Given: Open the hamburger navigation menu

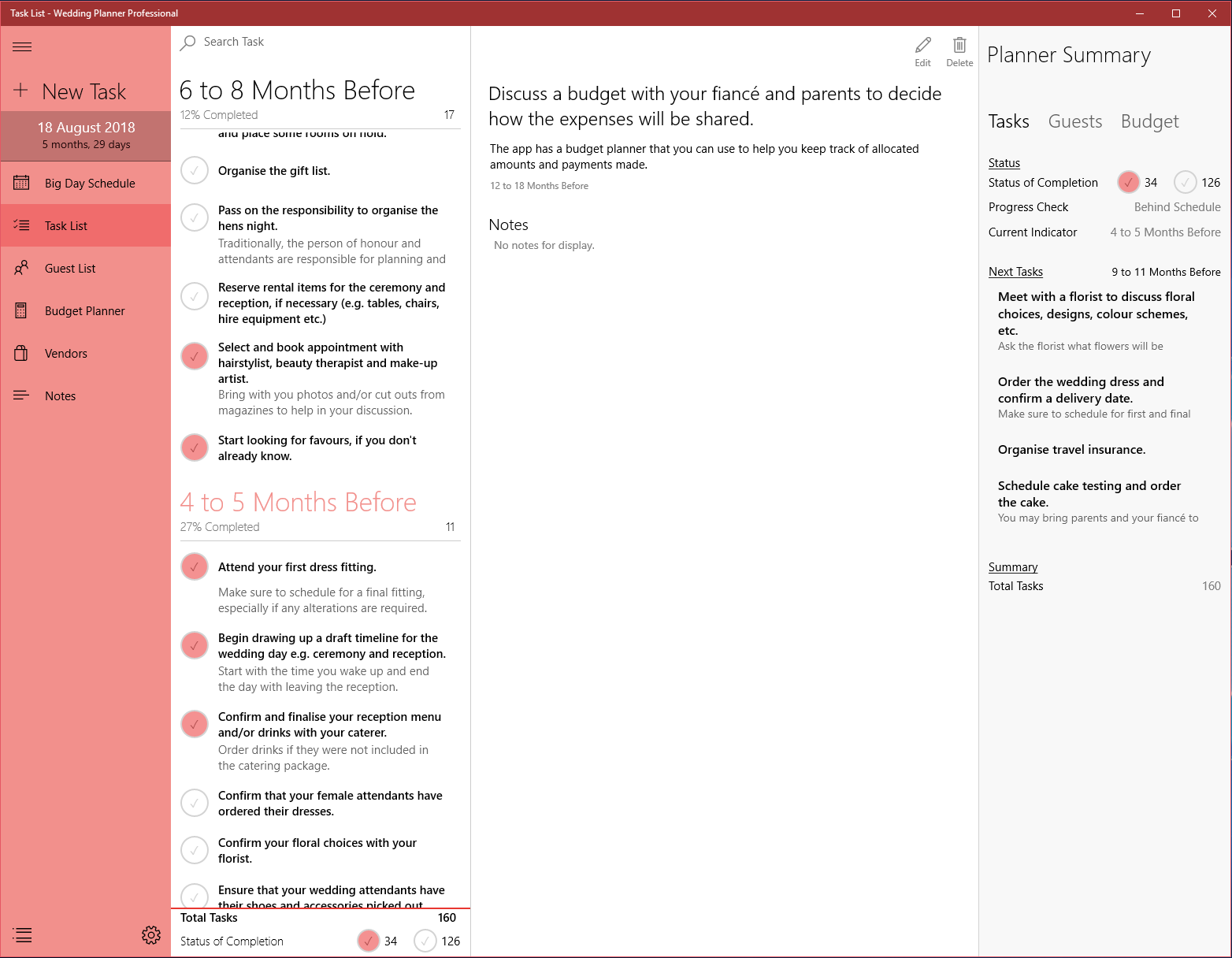Looking at the screenshot, I should point(22,47).
